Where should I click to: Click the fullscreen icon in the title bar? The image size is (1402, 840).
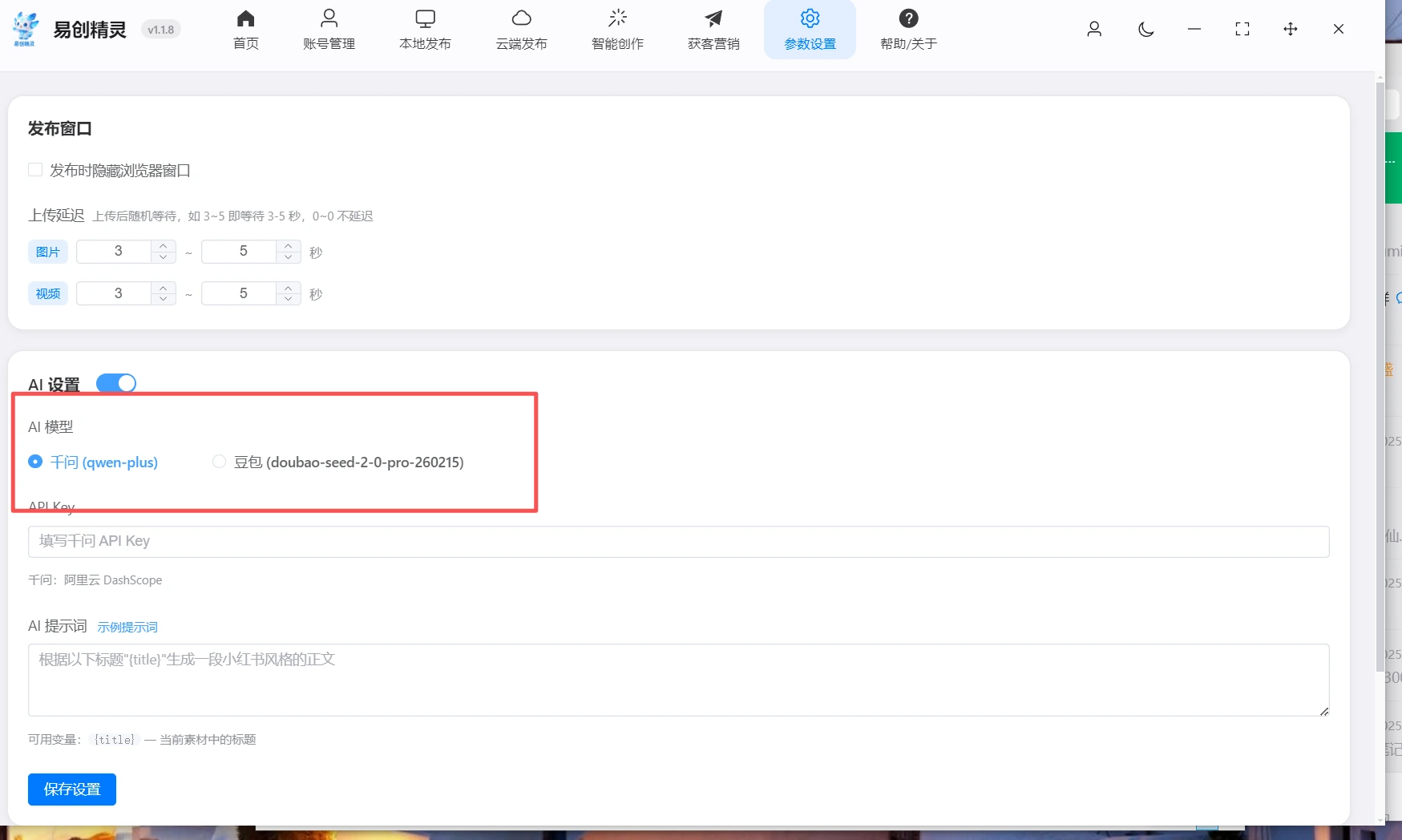pos(1242,29)
